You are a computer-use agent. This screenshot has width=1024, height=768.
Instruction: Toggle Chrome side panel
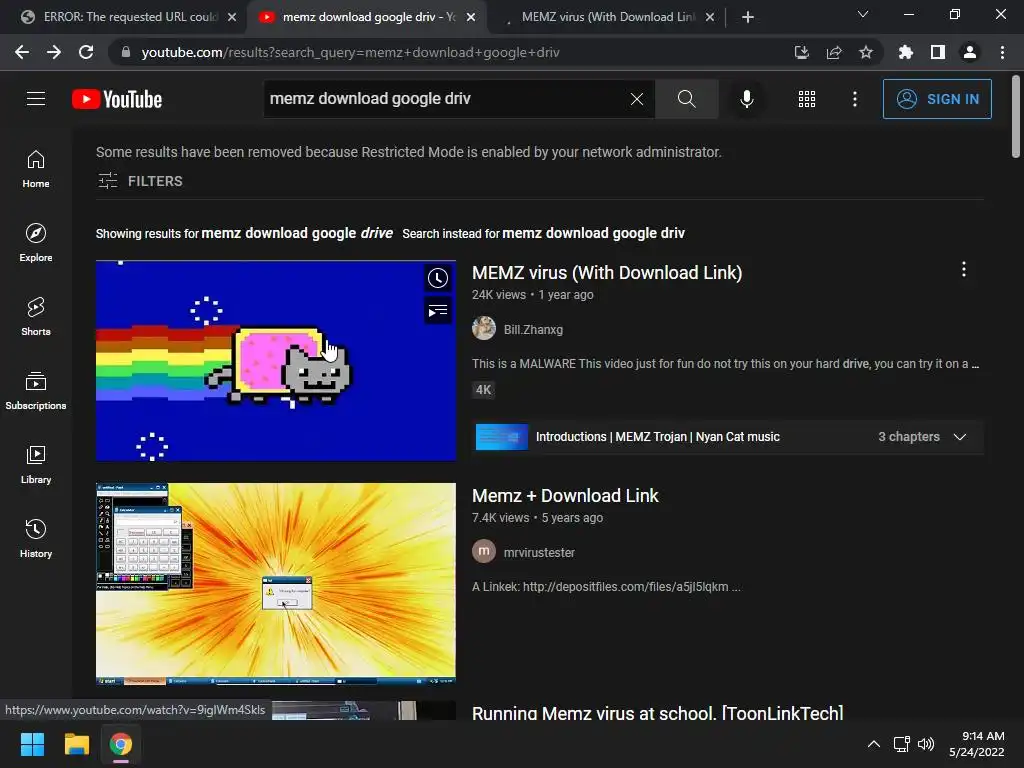click(x=938, y=52)
